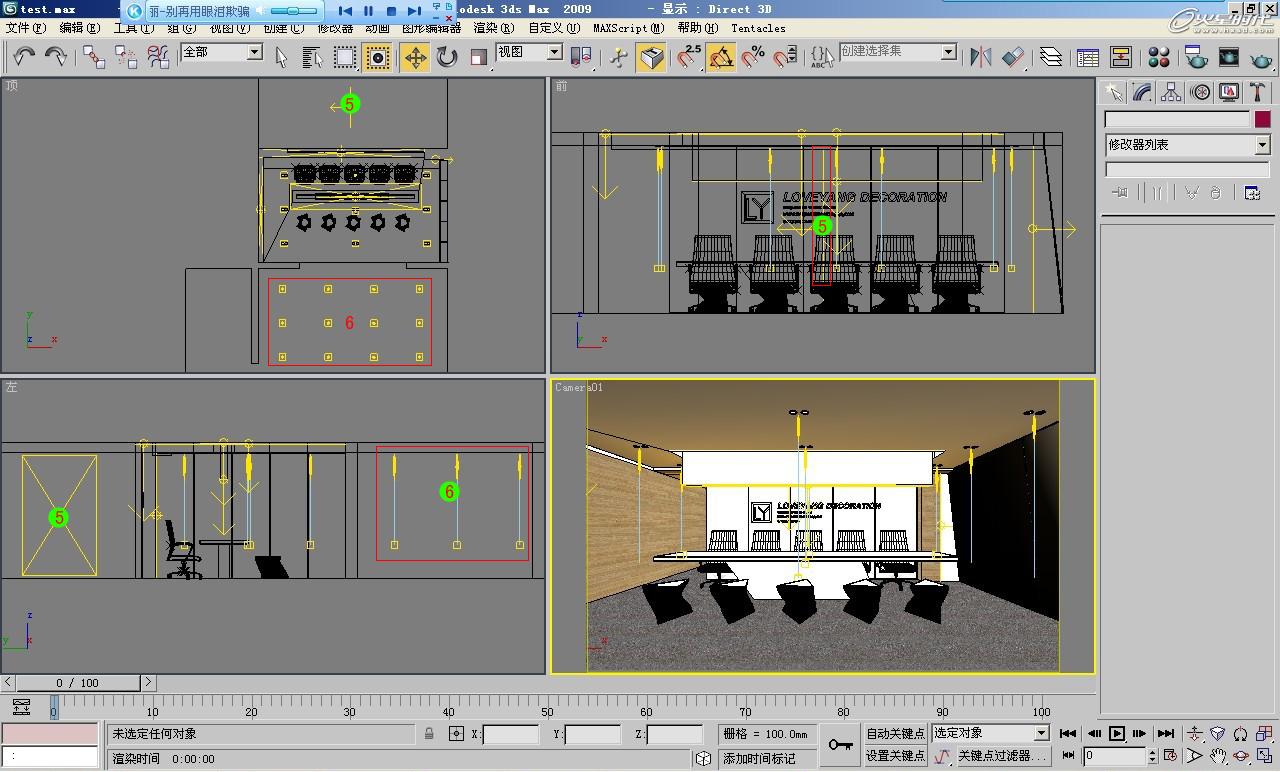Viewport: 1280px width, 772px height.
Task: Pause the floating media player song
Action: pyautogui.click(x=368, y=11)
